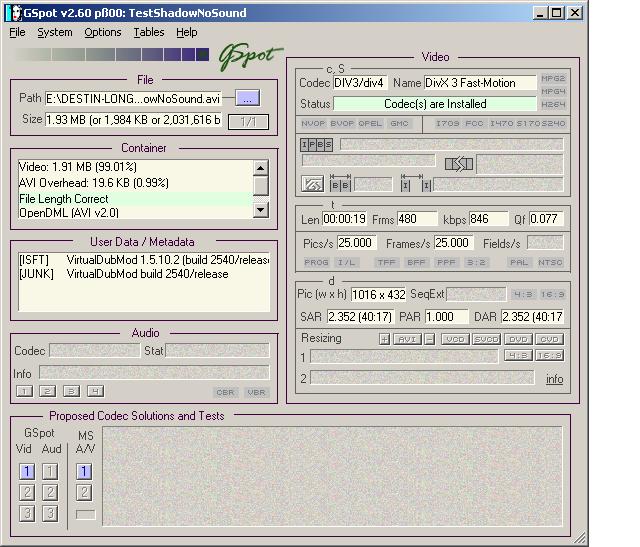Click the browse button next to Path

point(247,98)
